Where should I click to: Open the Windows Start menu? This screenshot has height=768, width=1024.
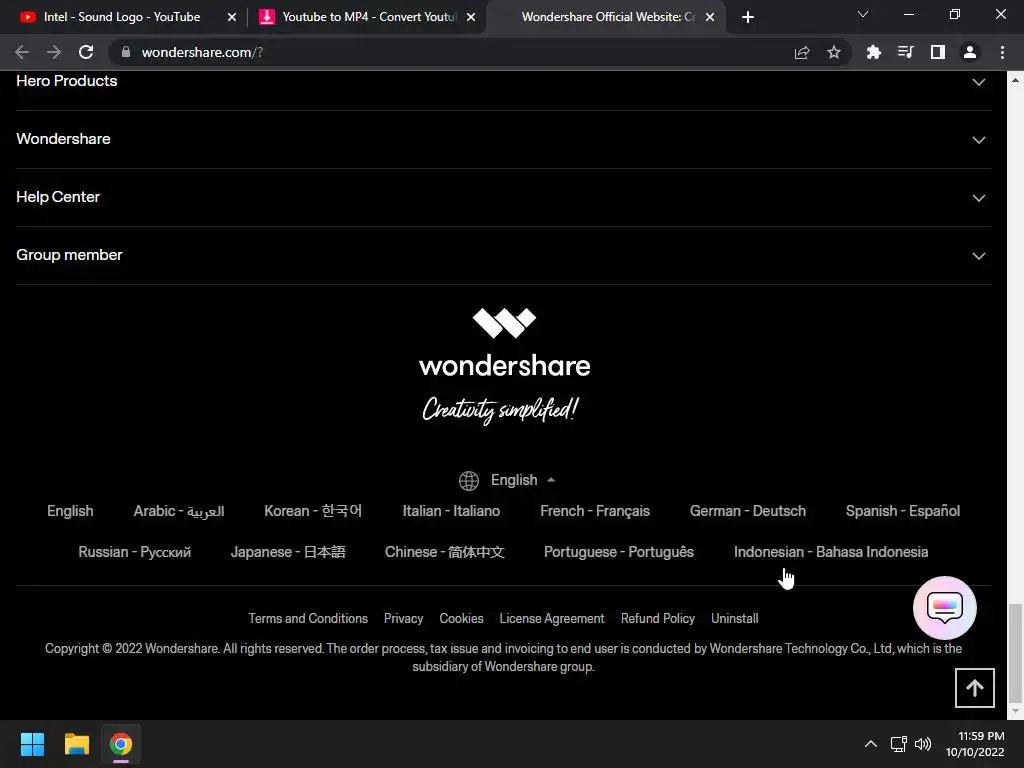point(32,744)
